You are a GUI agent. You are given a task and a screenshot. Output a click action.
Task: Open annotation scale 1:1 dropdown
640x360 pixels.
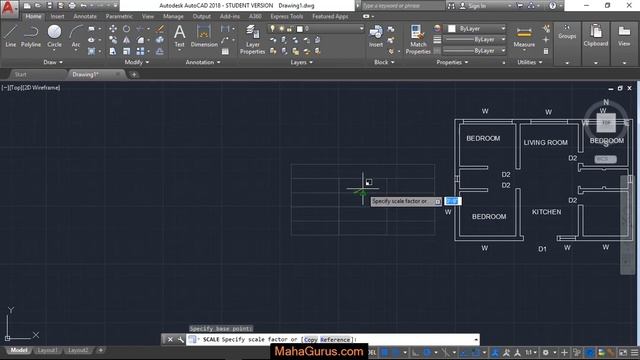tap(531, 352)
